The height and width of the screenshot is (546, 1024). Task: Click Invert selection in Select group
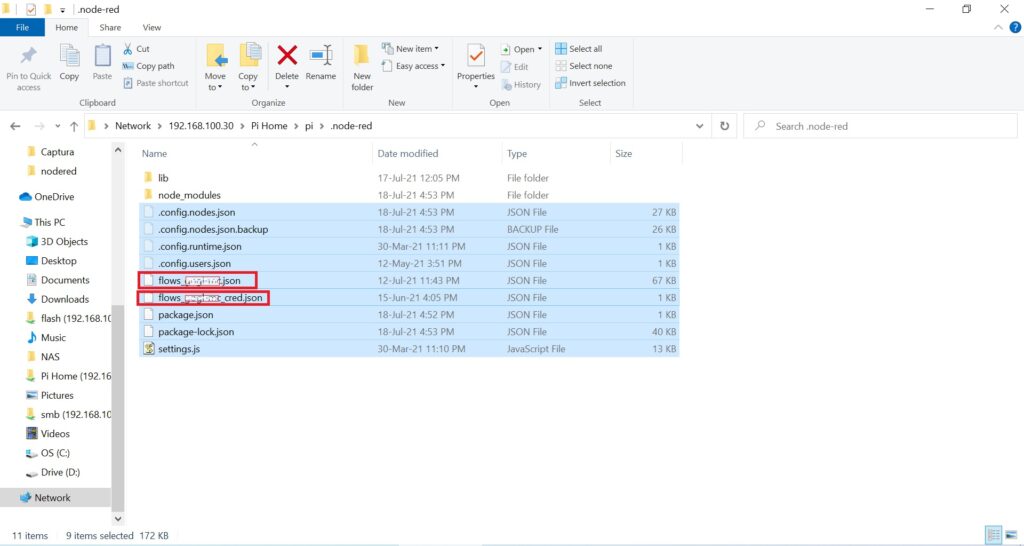click(x=590, y=83)
